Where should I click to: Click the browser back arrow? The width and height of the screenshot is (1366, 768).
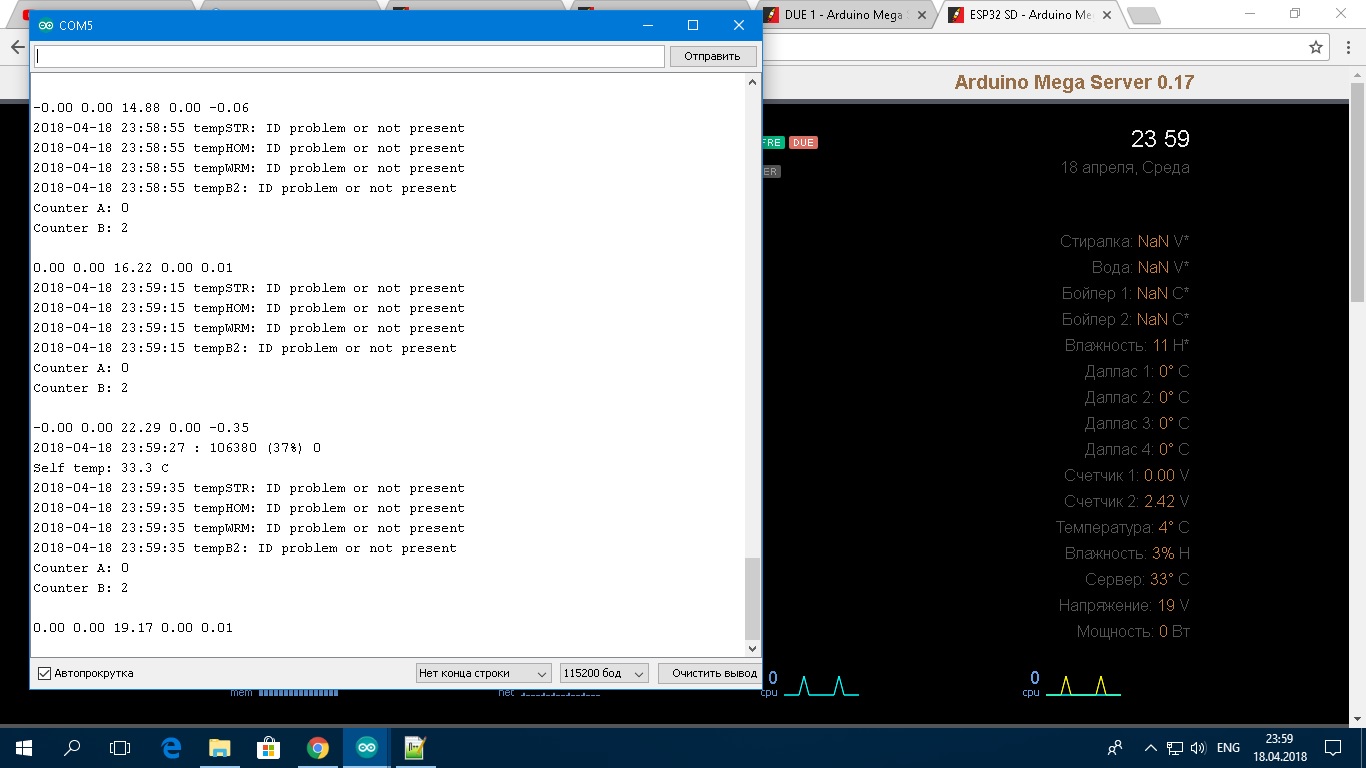(x=17, y=47)
